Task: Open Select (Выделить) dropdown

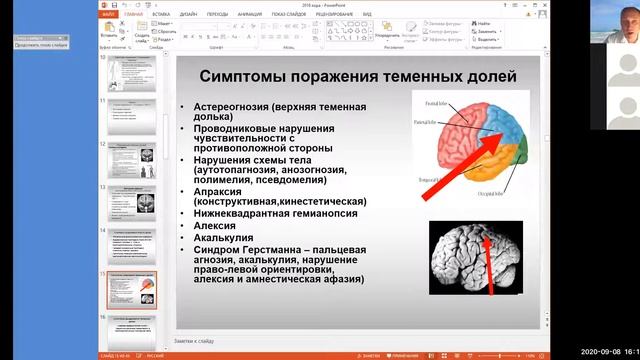Action: click(485, 39)
